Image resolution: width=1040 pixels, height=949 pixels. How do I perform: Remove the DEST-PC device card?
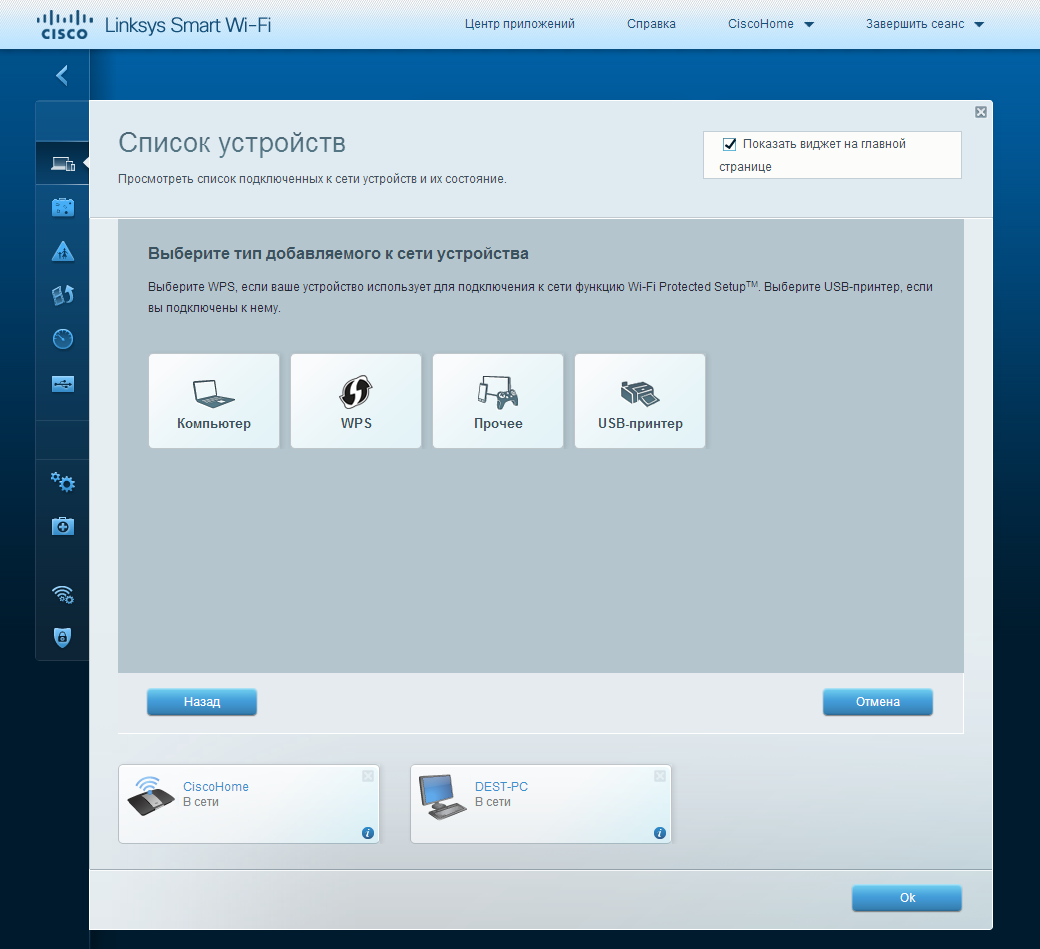[660, 776]
